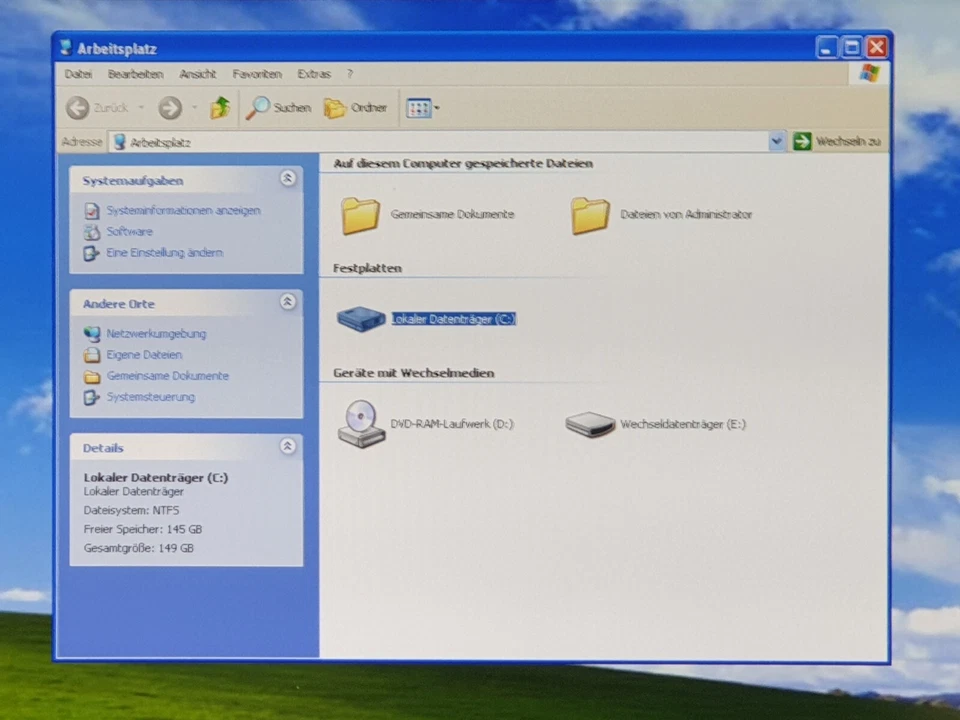960x720 pixels.
Task: Open the Forward button history dropdown arrow
Action: (x=195, y=108)
